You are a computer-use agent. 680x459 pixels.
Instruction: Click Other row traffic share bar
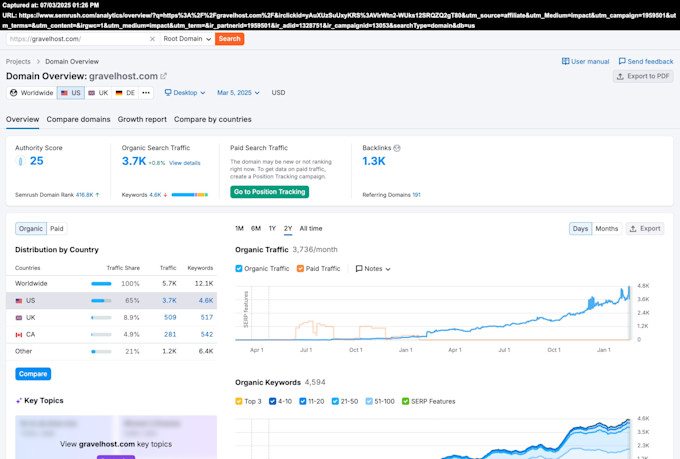(101, 351)
